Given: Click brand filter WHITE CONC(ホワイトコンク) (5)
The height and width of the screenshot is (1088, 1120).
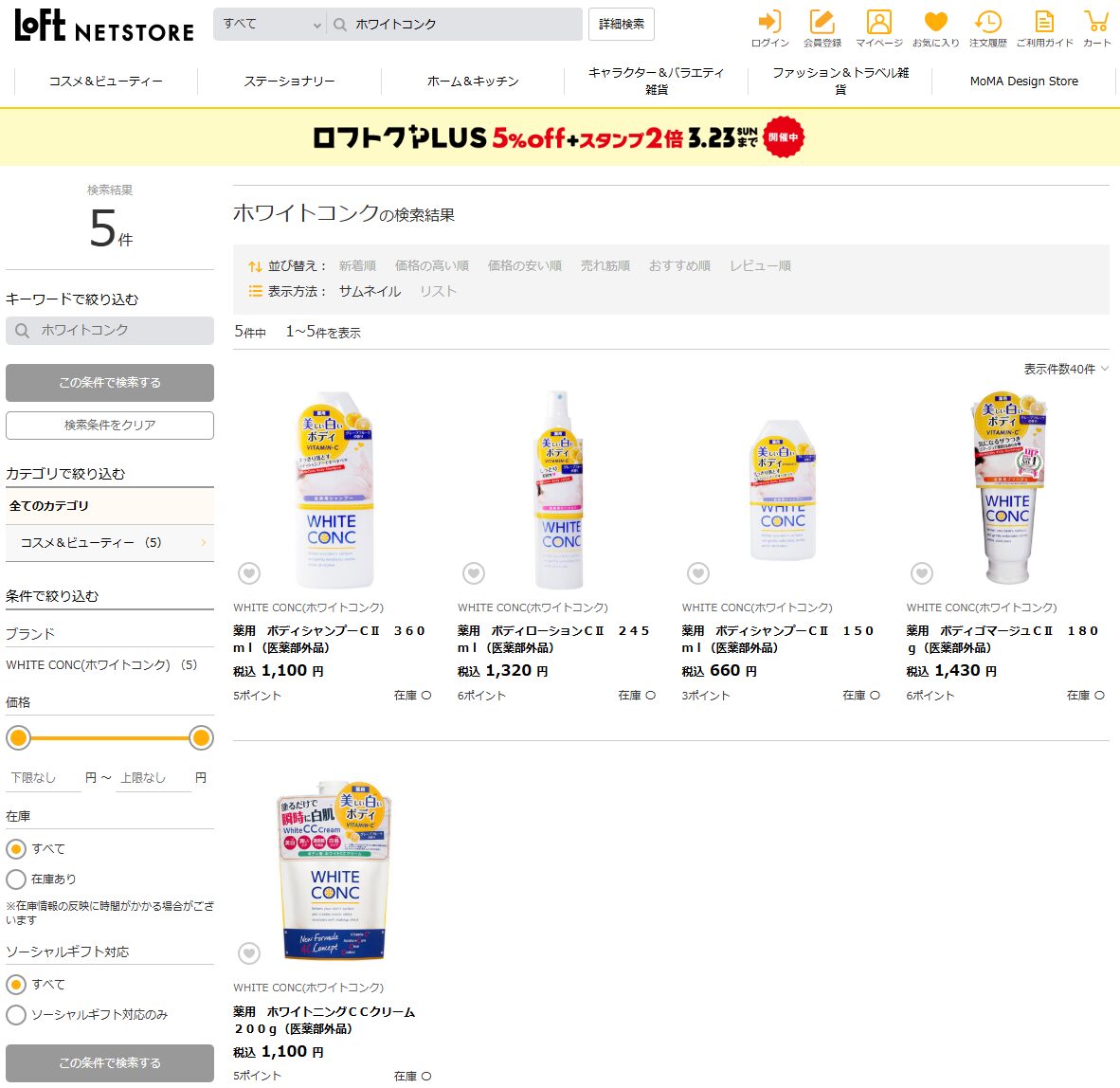Looking at the screenshot, I should 101,665.
